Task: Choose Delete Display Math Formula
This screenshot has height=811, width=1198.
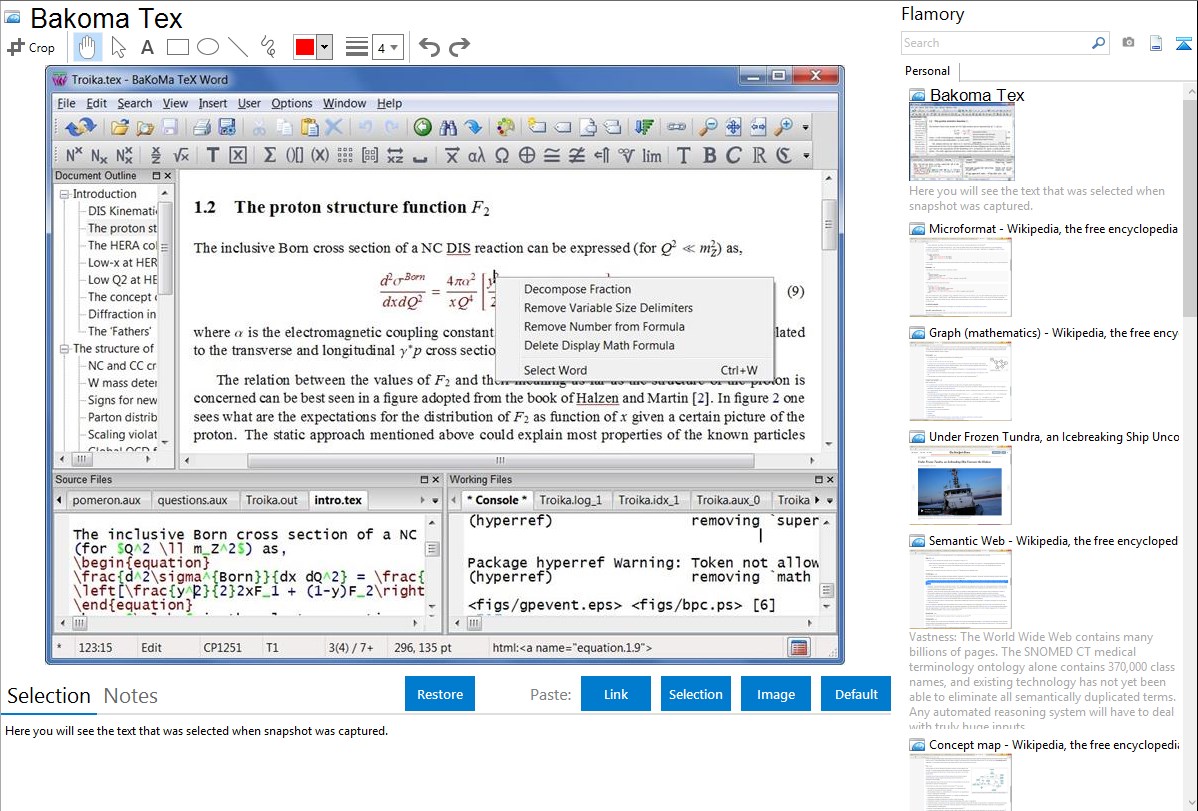Action: (599, 345)
